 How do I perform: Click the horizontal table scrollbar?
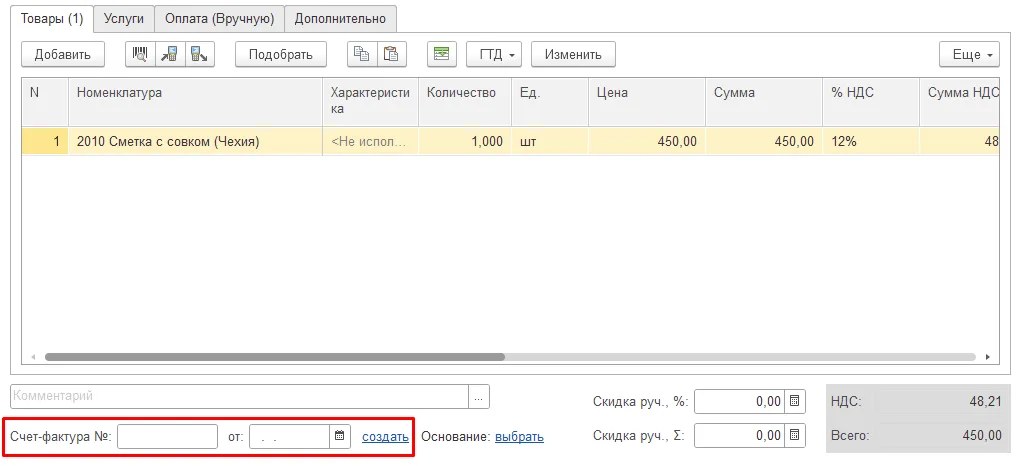pyautogui.click(x=275, y=357)
